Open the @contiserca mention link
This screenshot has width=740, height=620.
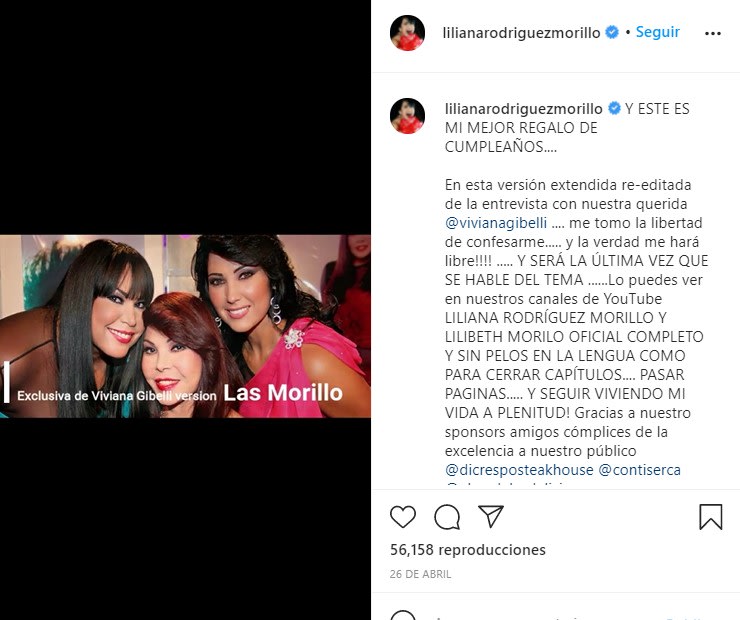point(639,470)
